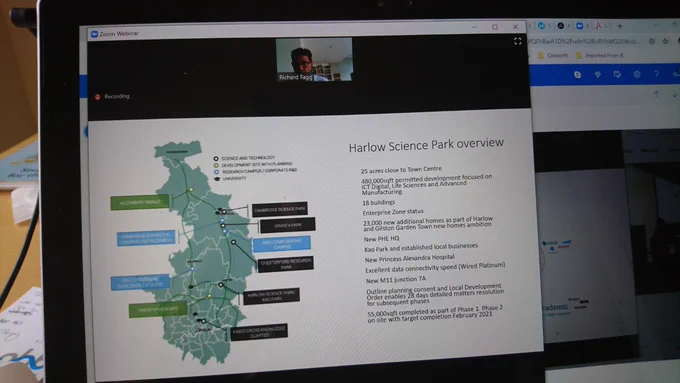Click the flag icon in the blue toolbar
Image resolution: width=680 pixels, height=383 pixels.
(x=617, y=75)
